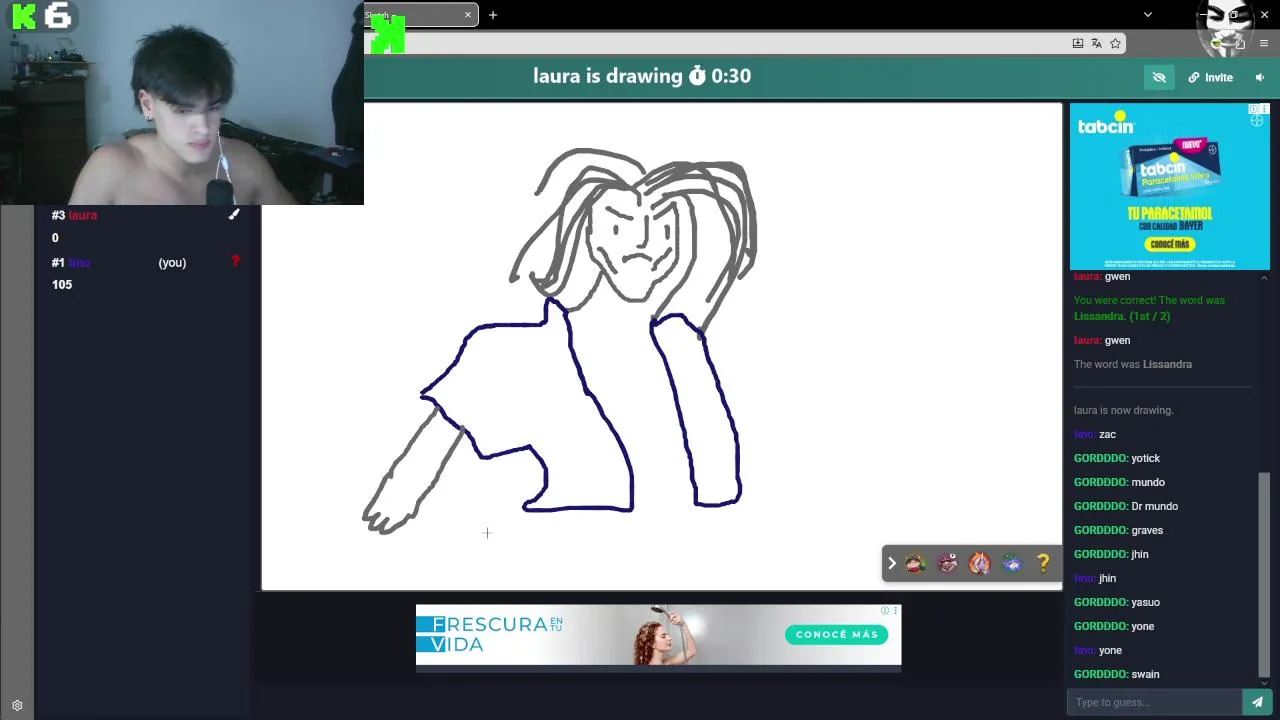Send the blue sparkle character emote
This screenshot has height=720, width=1280.
[1011, 564]
